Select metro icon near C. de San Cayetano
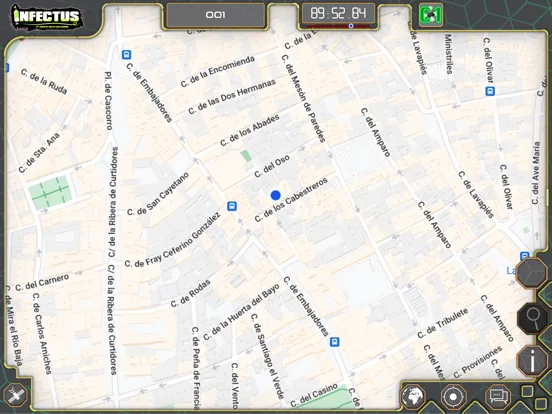Screen dimensions: 552x414 pyautogui.click(x=232, y=206)
